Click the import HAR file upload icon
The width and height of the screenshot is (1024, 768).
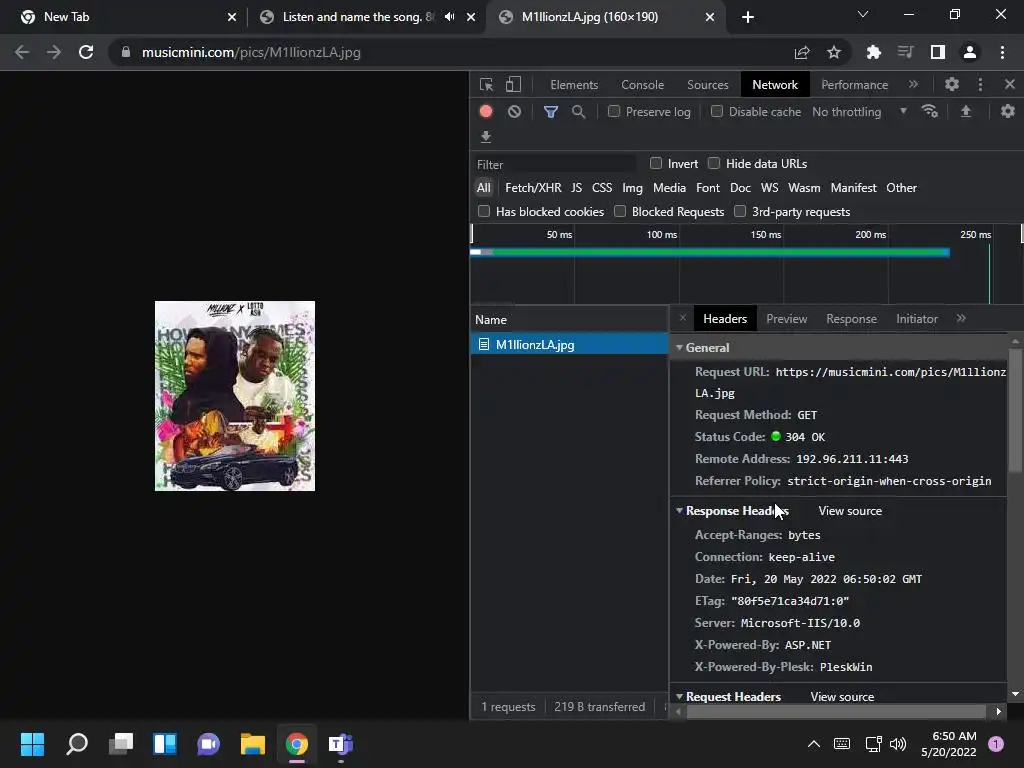pyautogui.click(x=966, y=112)
